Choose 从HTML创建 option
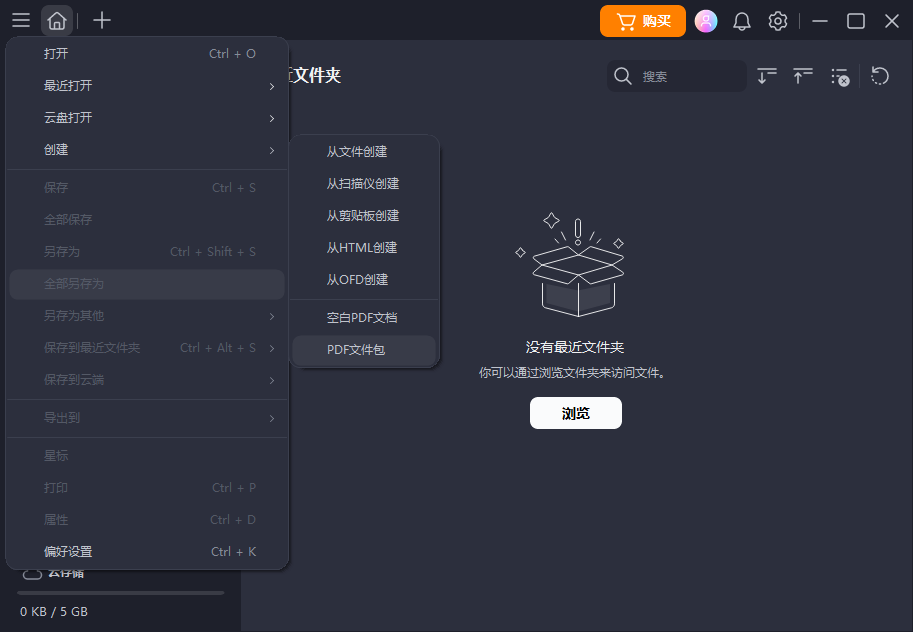Image resolution: width=913 pixels, height=632 pixels. coord(364,248)
